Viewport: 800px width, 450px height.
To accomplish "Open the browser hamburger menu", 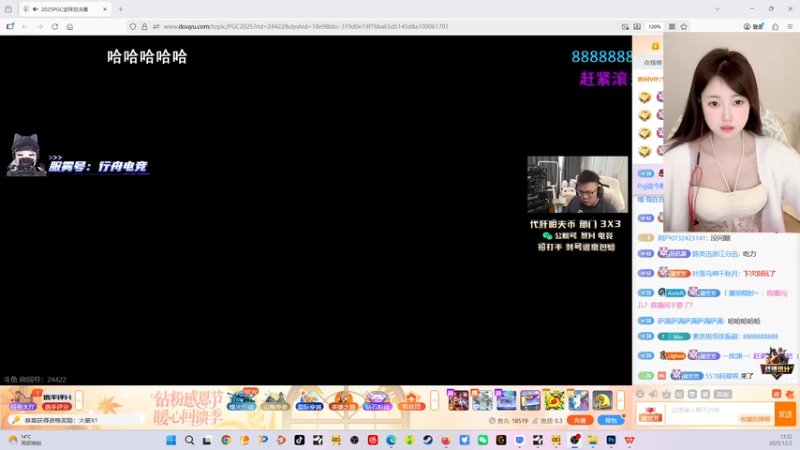I will 790,27.
